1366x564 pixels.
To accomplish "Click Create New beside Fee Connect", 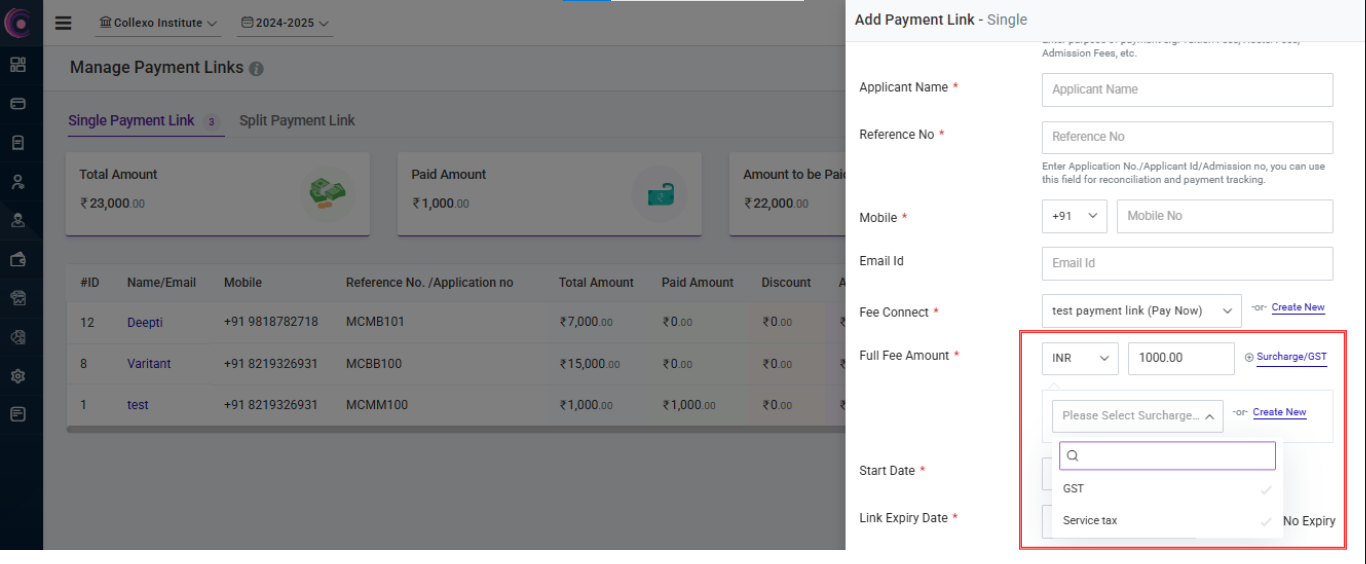I will (1298, 308).
